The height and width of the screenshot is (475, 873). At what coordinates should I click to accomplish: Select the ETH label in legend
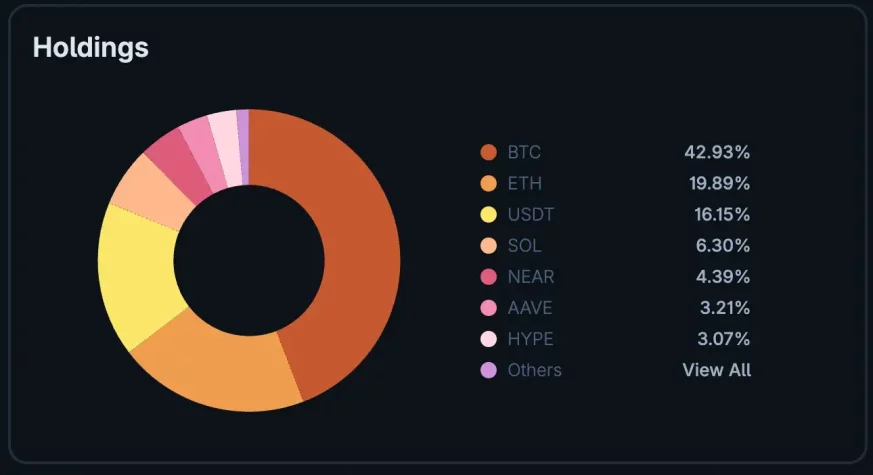click(x=523, y=184)
